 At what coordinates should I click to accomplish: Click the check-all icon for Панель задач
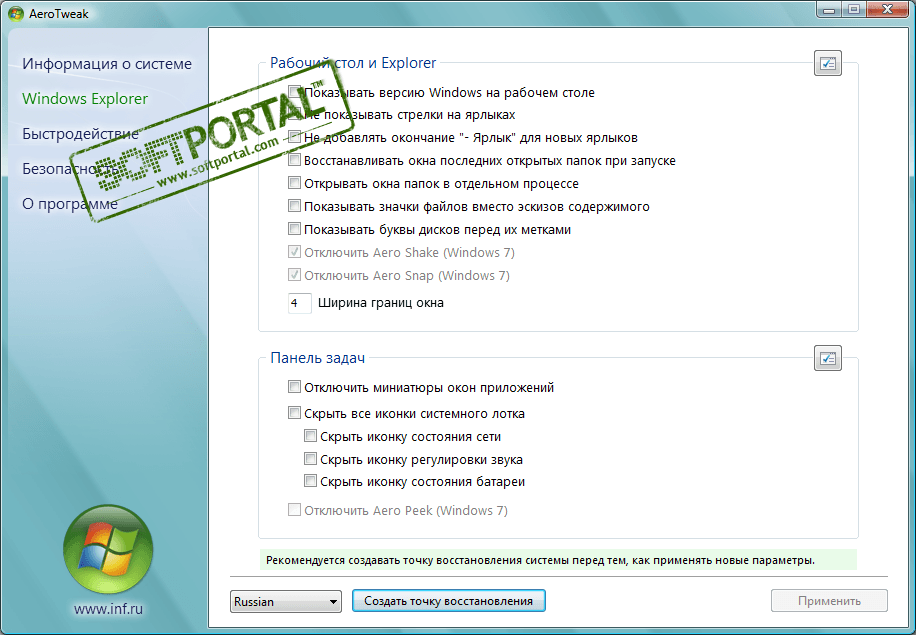click(x=827, y=358)
